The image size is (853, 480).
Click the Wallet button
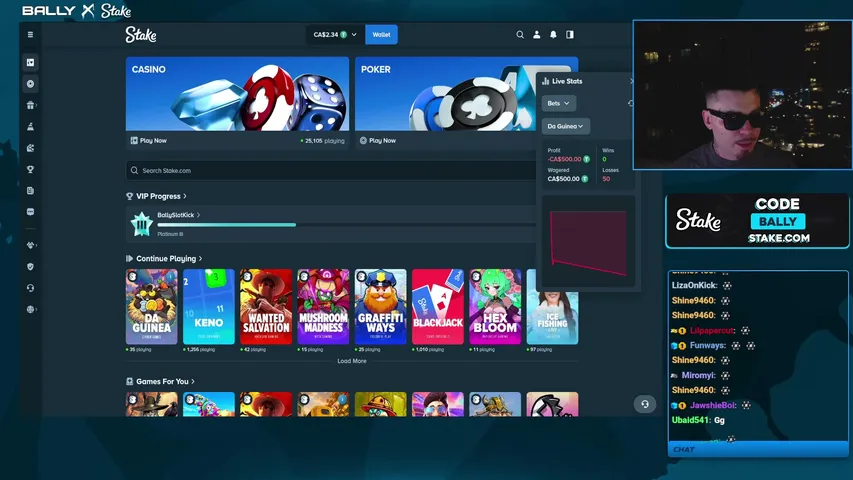coord(381,34)
